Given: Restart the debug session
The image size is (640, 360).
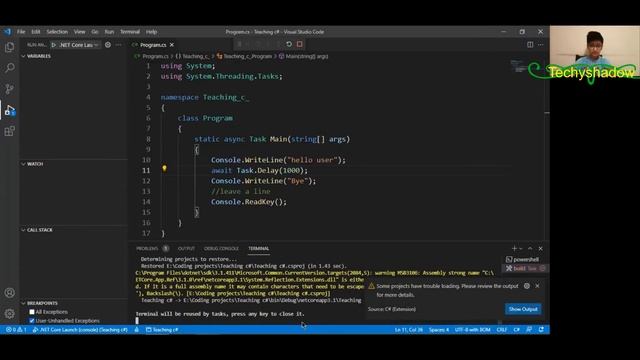Looking at the screenshot, I should [x=289, y=44].
